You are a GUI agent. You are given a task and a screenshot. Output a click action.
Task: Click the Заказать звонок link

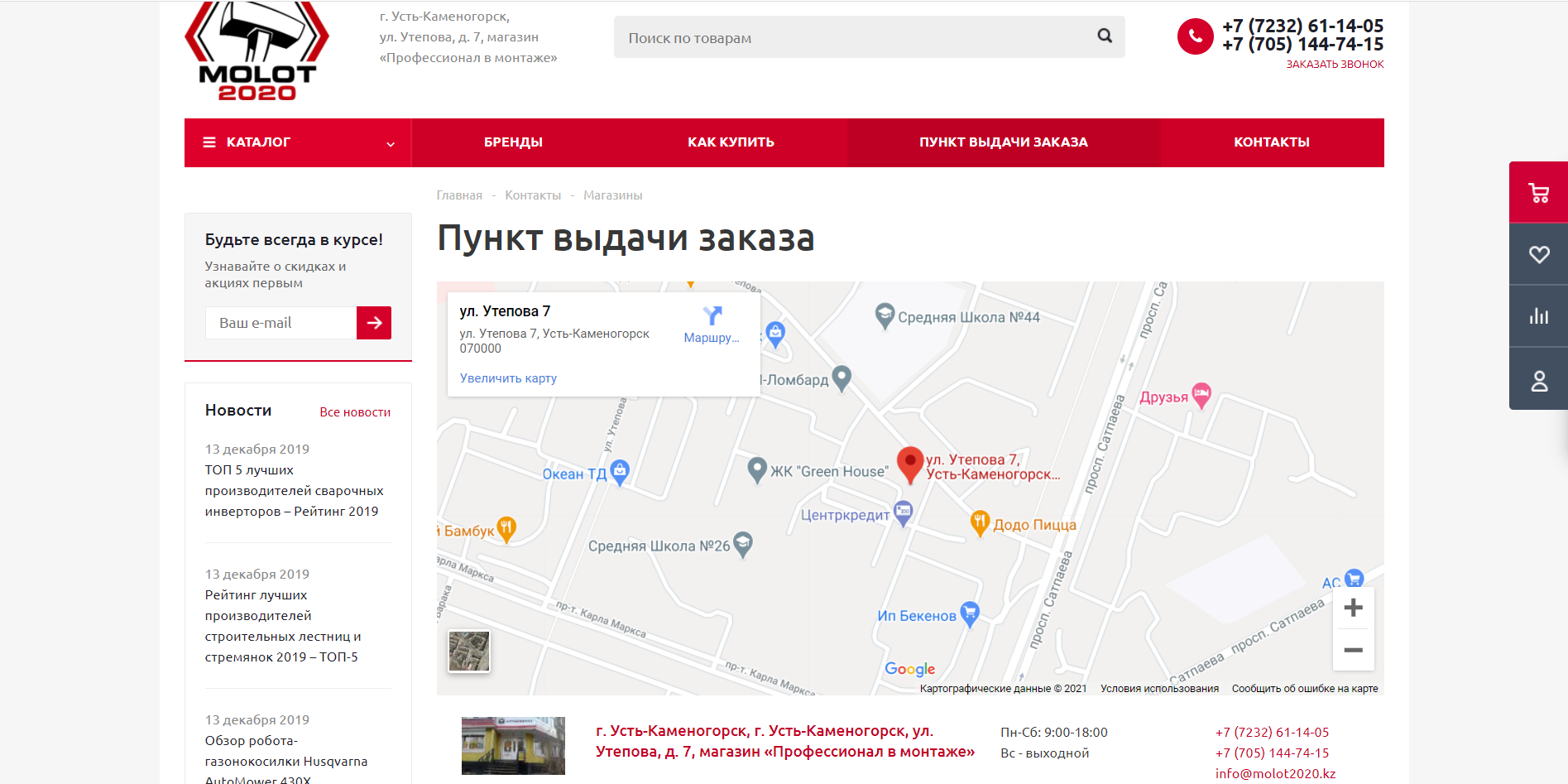pyautogui.click(x=1334, y=65)
